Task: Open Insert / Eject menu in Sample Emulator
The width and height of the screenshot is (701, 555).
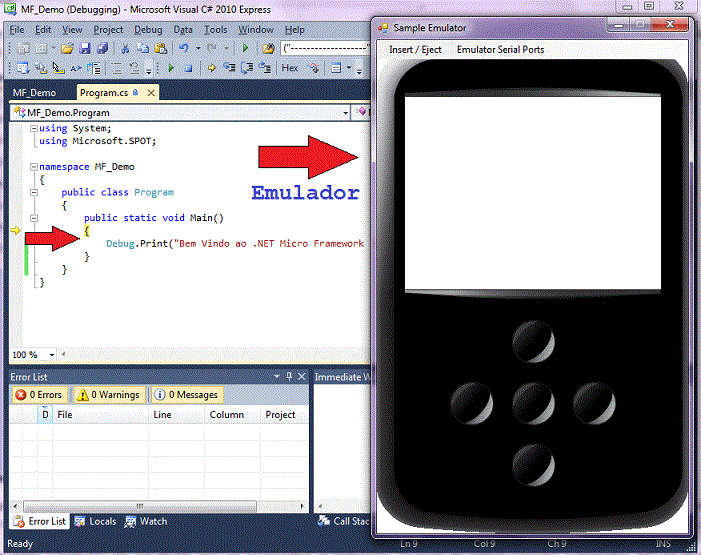Action: [x=415, y=50]
